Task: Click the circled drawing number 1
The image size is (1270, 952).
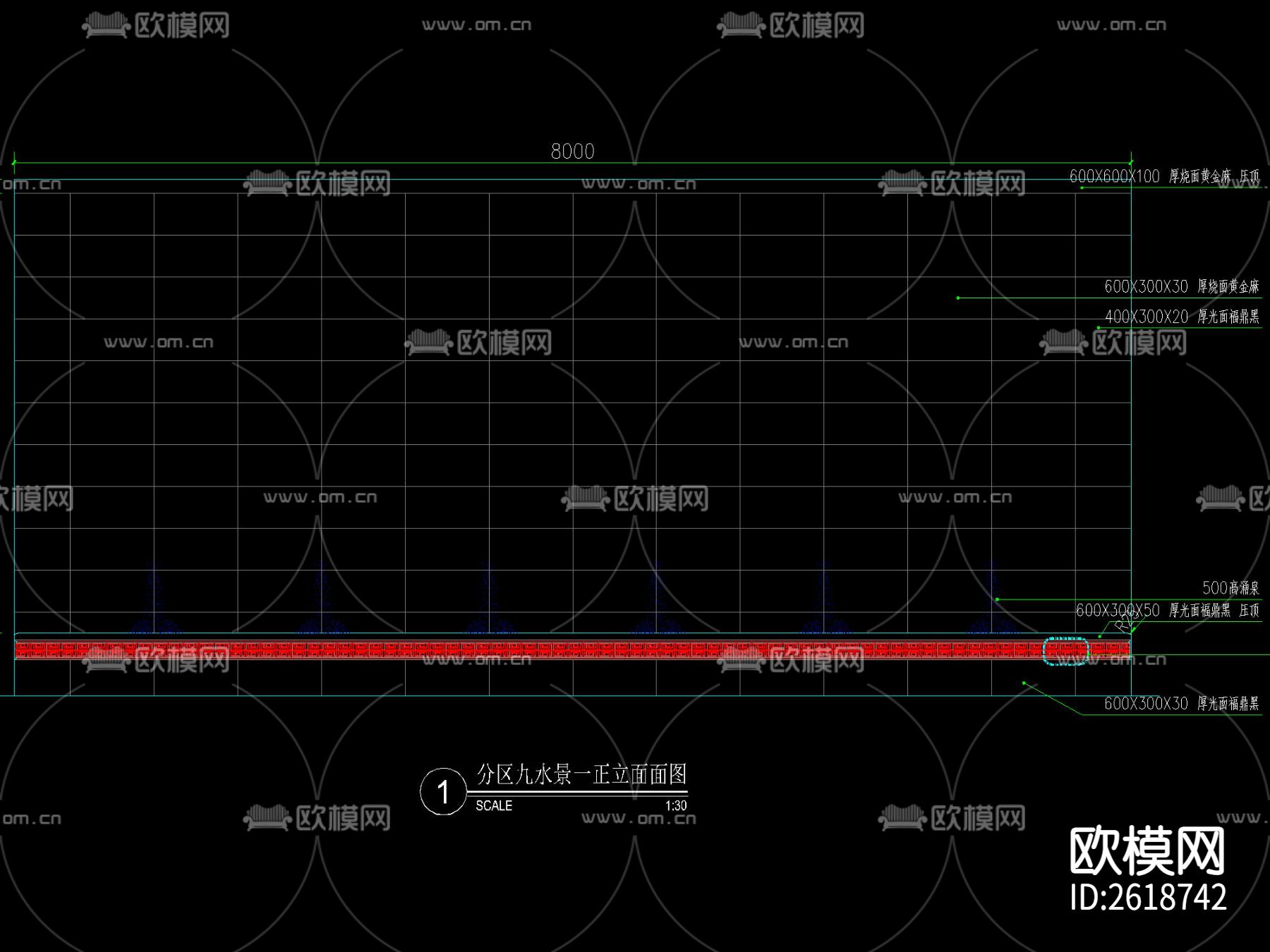Action: tap(443, 792)
